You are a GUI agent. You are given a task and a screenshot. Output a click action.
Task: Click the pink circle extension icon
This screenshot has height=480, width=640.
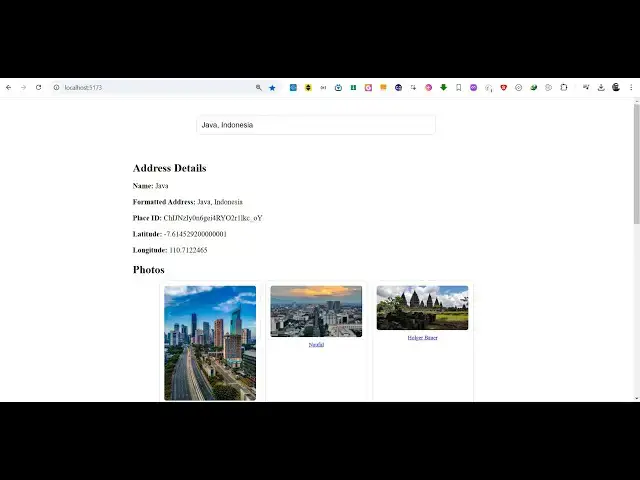(428, 87)
